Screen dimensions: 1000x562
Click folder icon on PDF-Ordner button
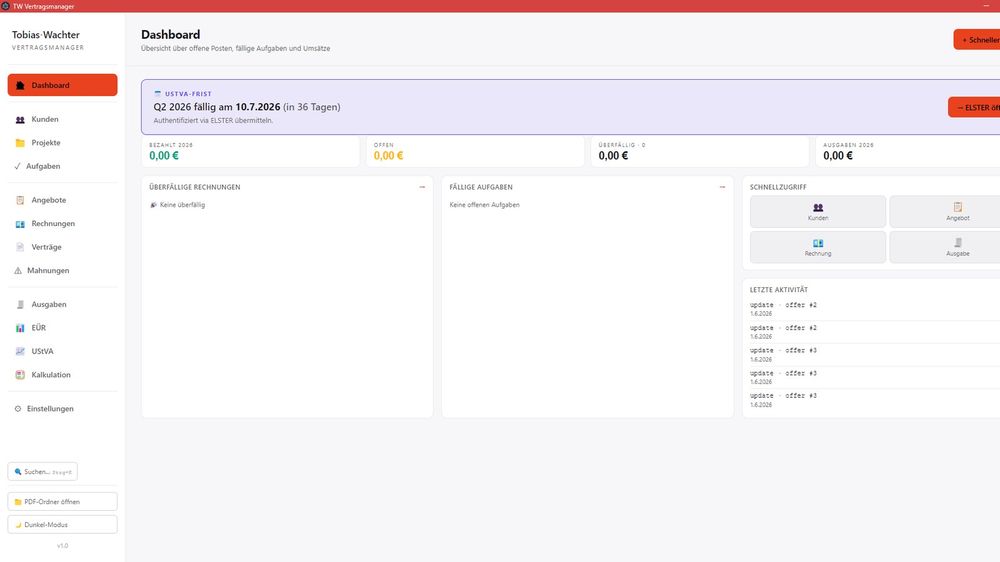(18, 502)
